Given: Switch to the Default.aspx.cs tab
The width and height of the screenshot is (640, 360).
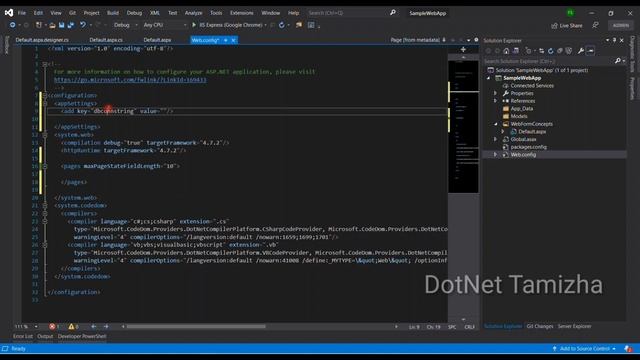Looking at the screenshot, I should [106, 40].
